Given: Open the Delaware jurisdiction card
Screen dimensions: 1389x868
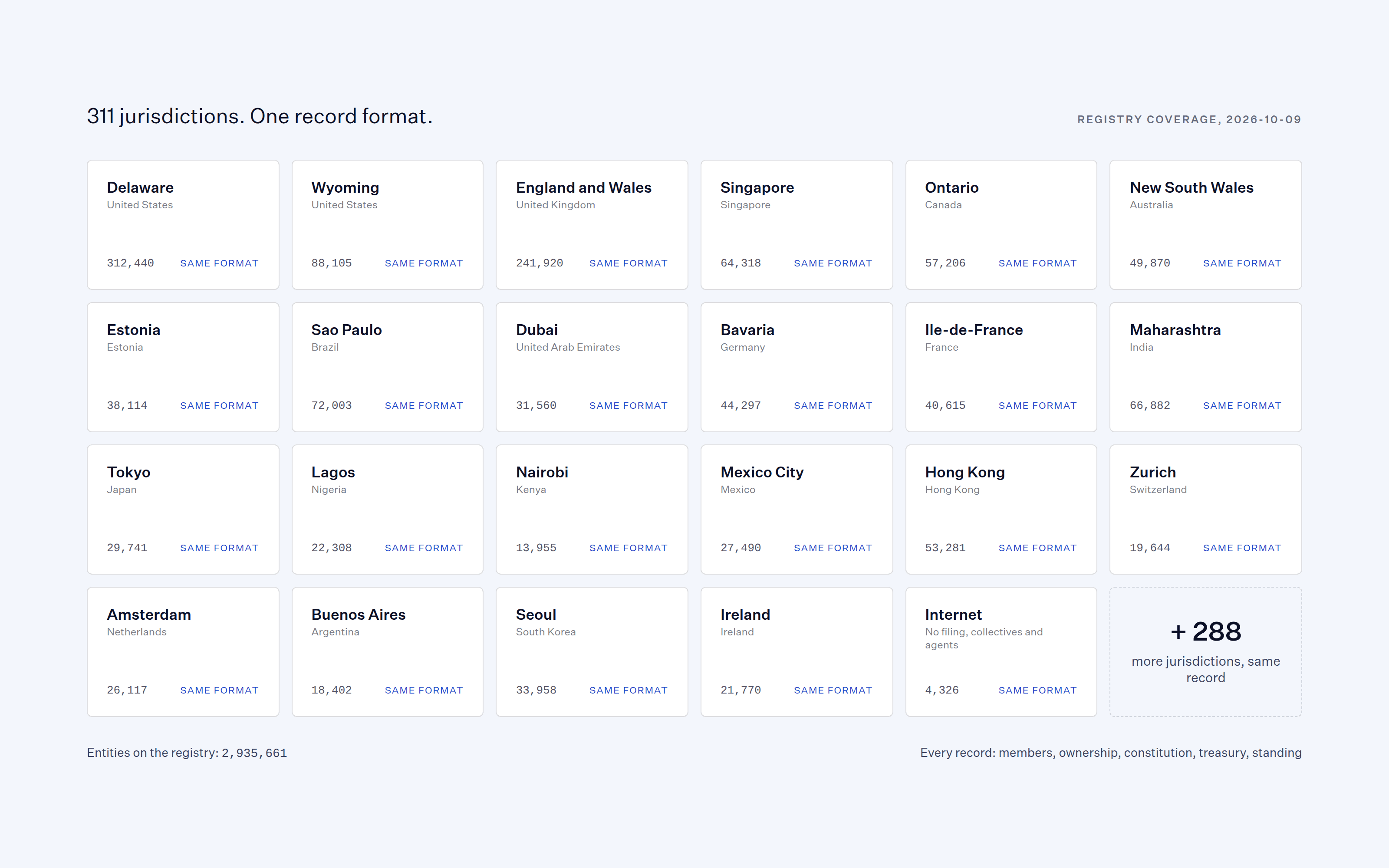Looking at the screenshot, I should tap(183, 224).
